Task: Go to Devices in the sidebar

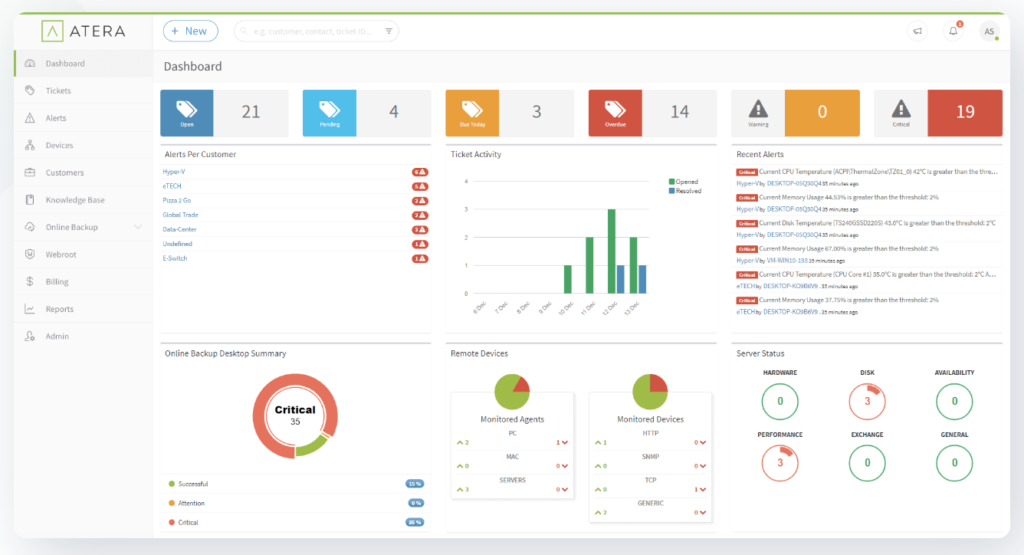Action: [59, 146]
